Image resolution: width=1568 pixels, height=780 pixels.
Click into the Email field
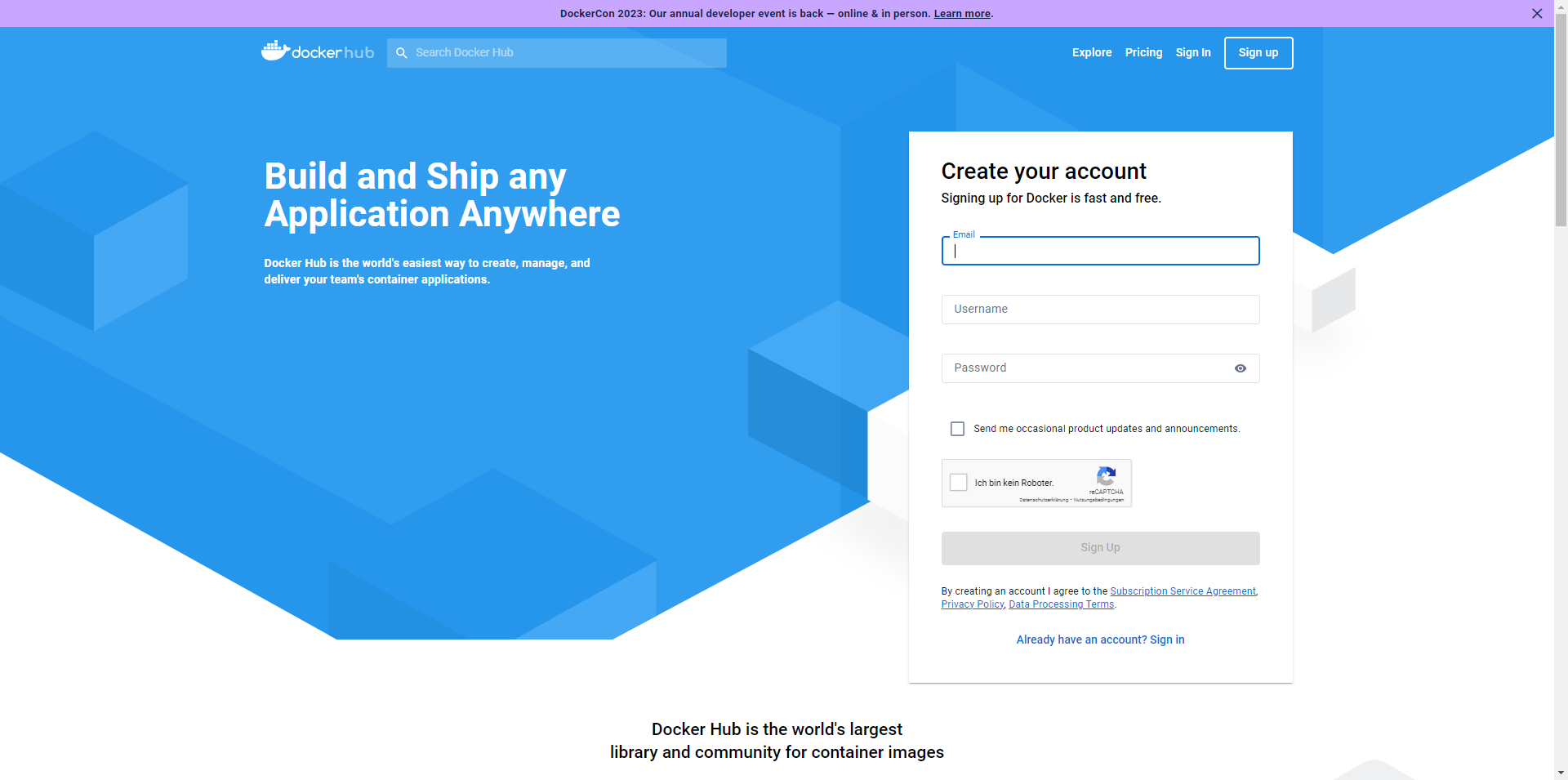[1100, 251]
